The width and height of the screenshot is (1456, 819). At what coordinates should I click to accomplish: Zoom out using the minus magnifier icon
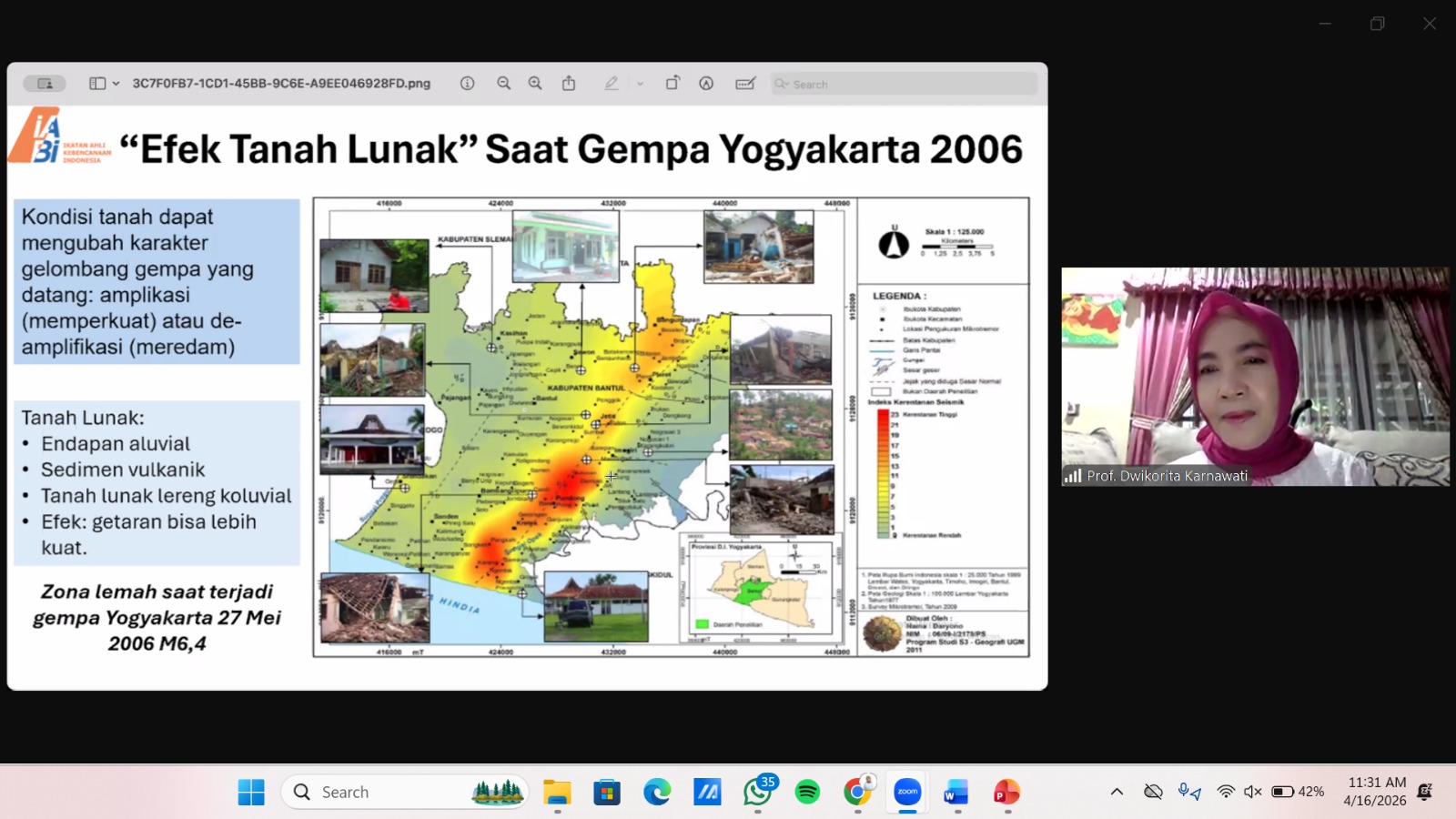pyautogui.click(x=503, y=84)
